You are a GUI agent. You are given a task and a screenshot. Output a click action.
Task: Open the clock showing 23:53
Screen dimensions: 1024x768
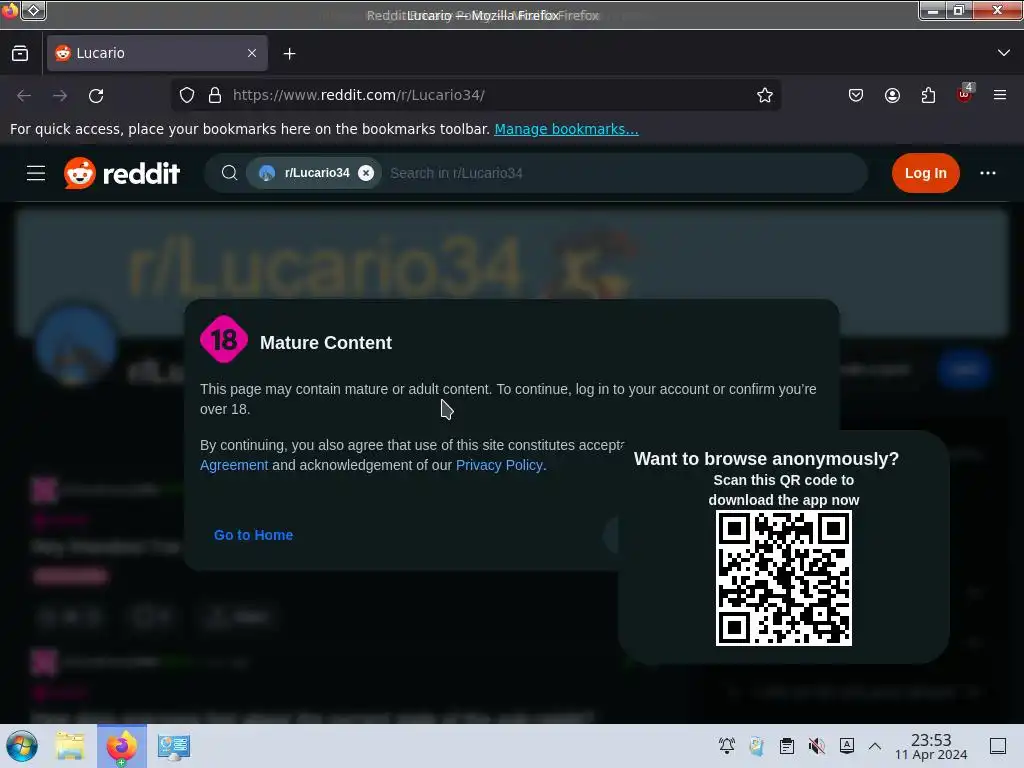[931, 746]
